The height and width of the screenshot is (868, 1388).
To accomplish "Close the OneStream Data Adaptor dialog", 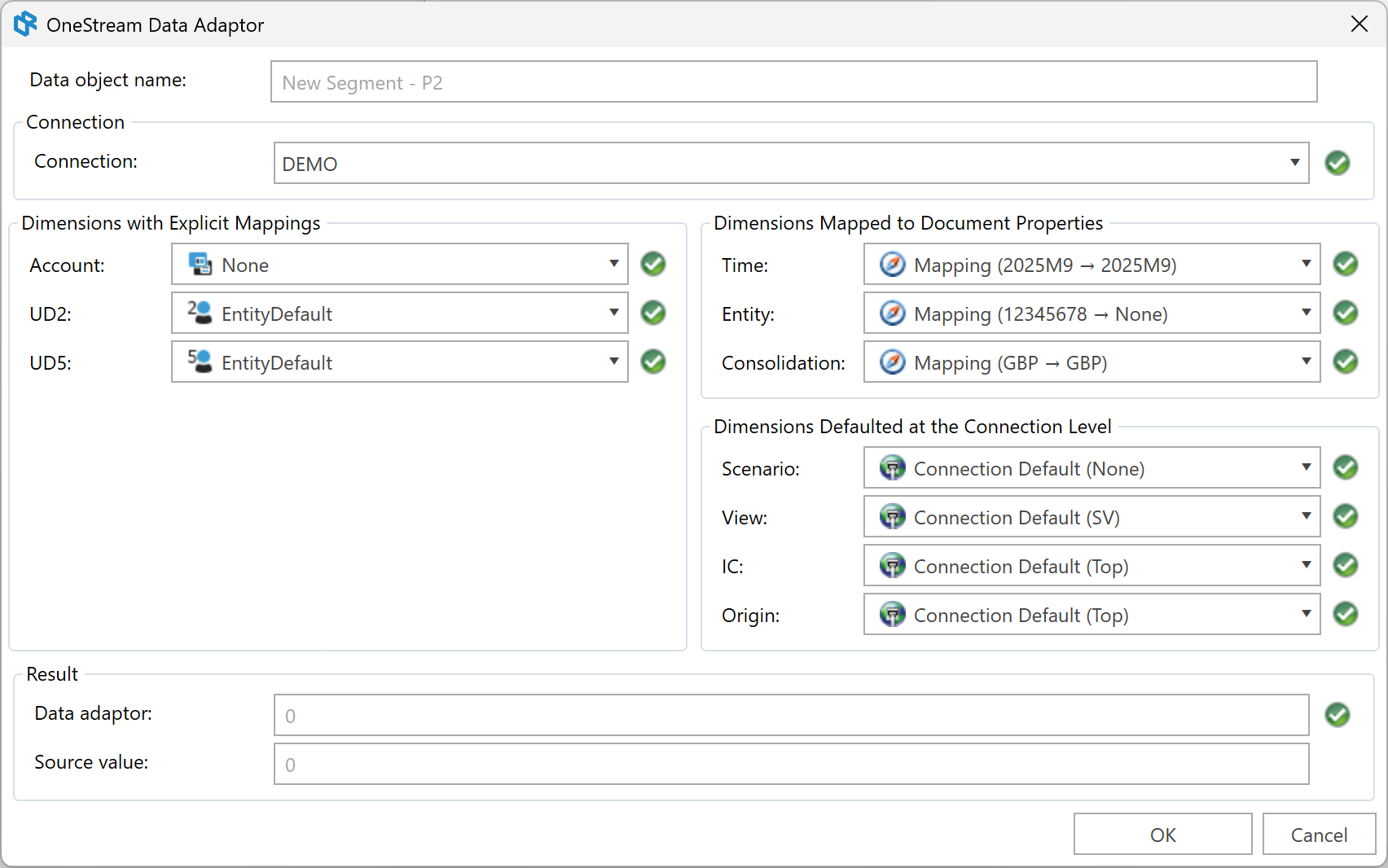I will pos(1359,24).
